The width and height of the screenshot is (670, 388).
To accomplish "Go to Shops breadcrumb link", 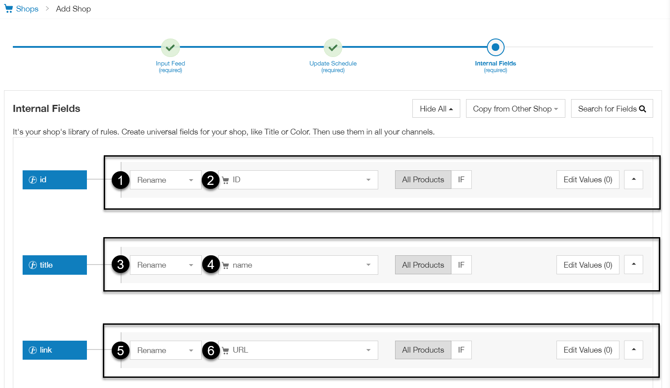I will (27, 9).
